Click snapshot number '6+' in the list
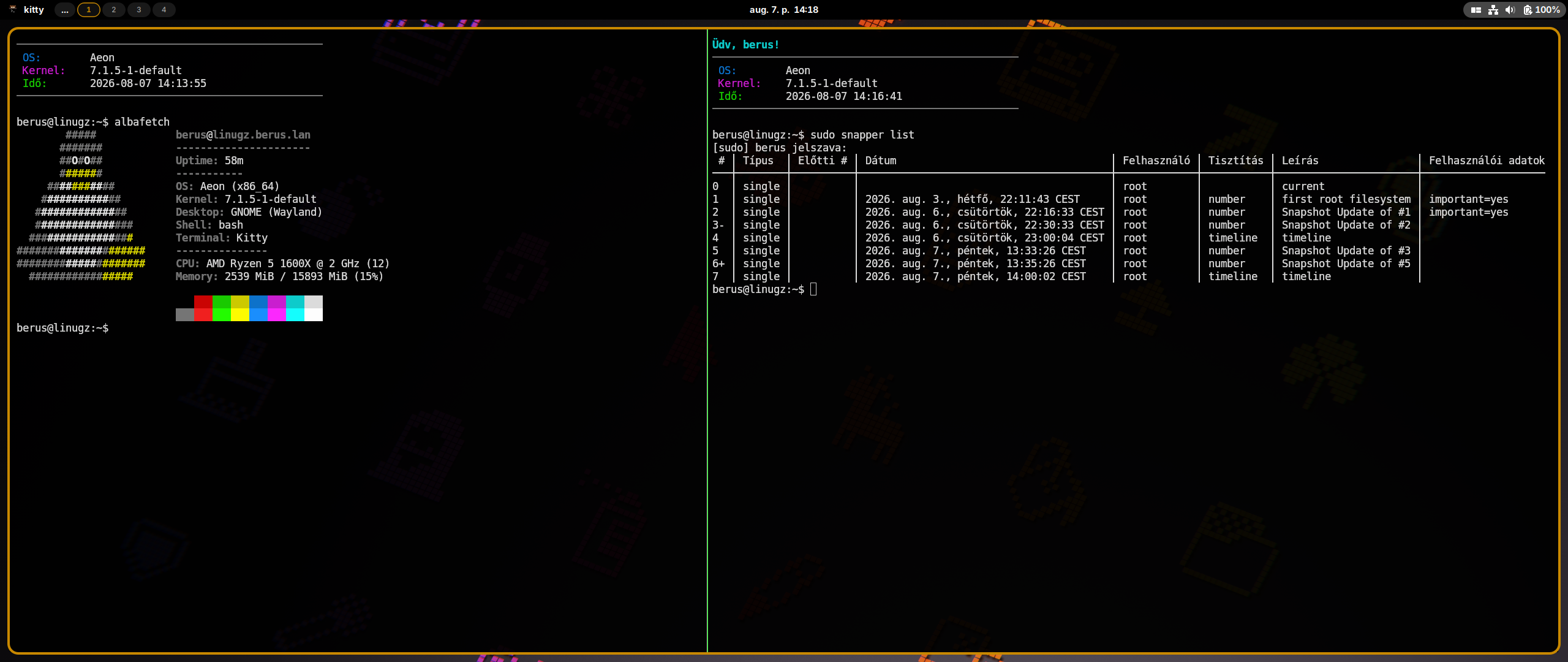The width and height of the screenshot is (1568, 662). coord(718,264)
